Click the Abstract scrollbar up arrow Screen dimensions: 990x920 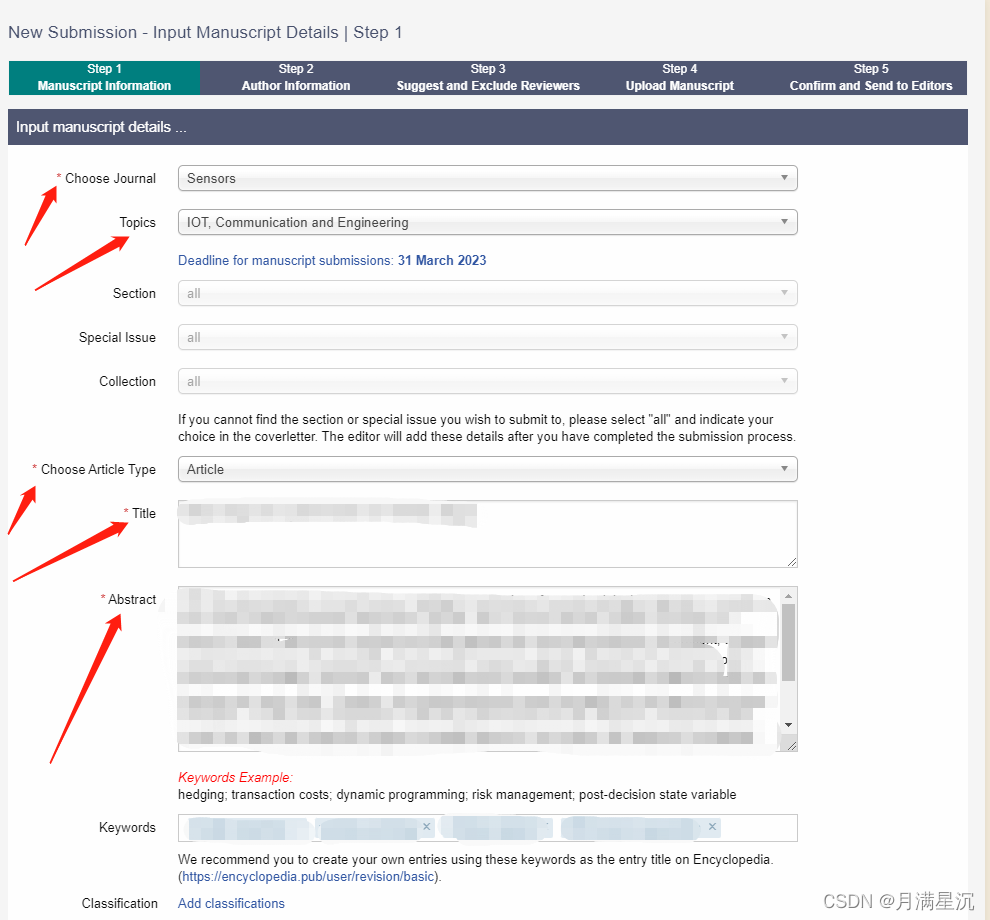[789, 595]
